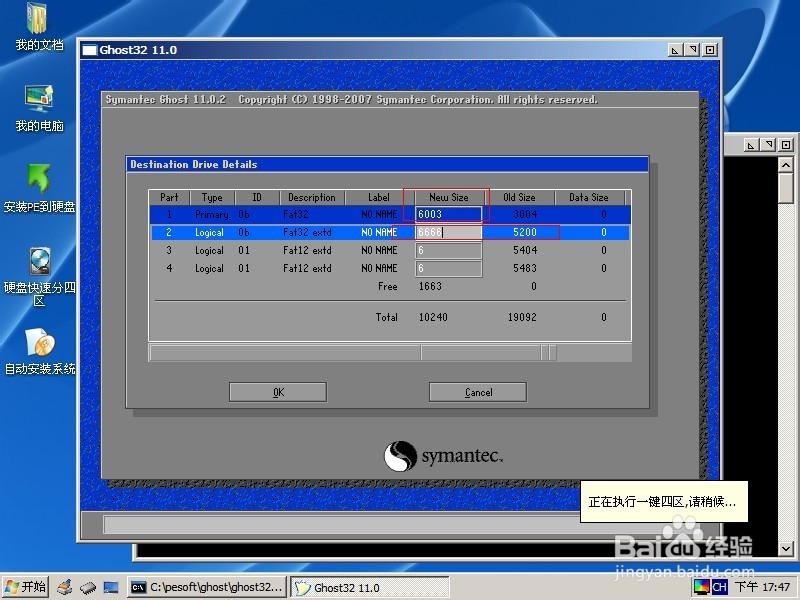This screenshot has width=800, height=600.
Task: Click the Data Size column header
Action: [589, 197]
